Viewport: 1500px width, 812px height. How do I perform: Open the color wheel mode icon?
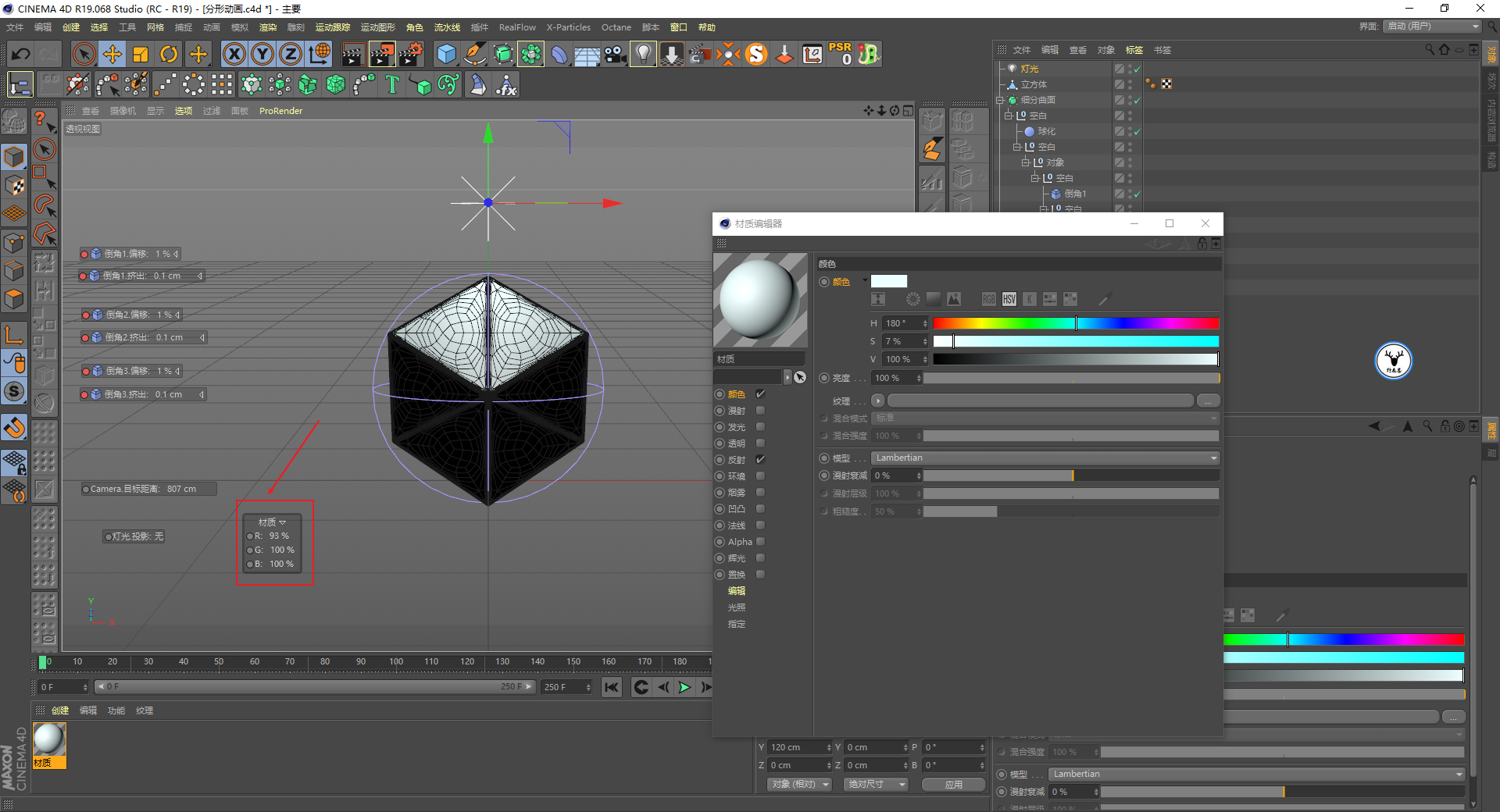tap(913, 299)
